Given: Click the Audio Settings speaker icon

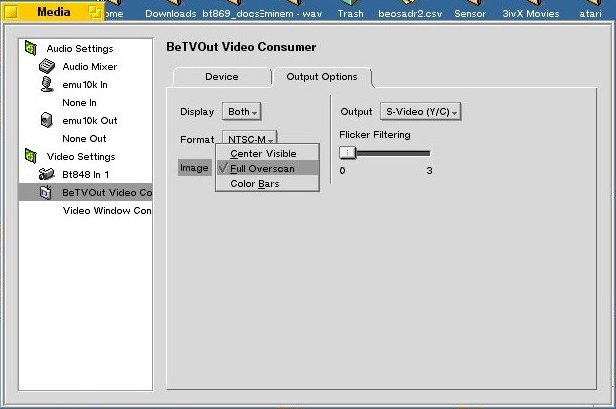Looking at the screenshot, I should pos(31,48).
